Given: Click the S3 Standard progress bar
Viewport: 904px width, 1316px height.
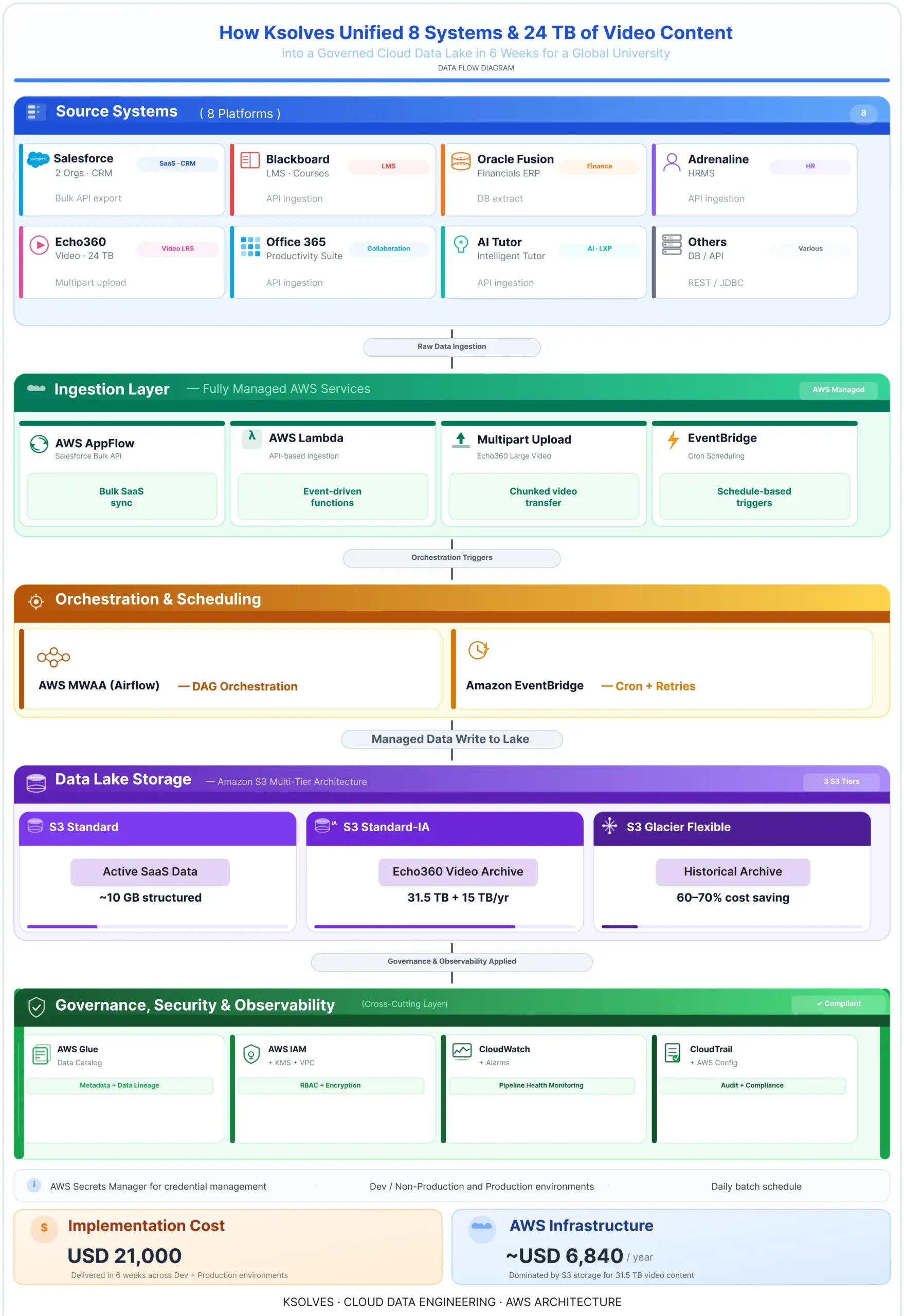Looking at the screenshot, I should [x=158, y=926].
